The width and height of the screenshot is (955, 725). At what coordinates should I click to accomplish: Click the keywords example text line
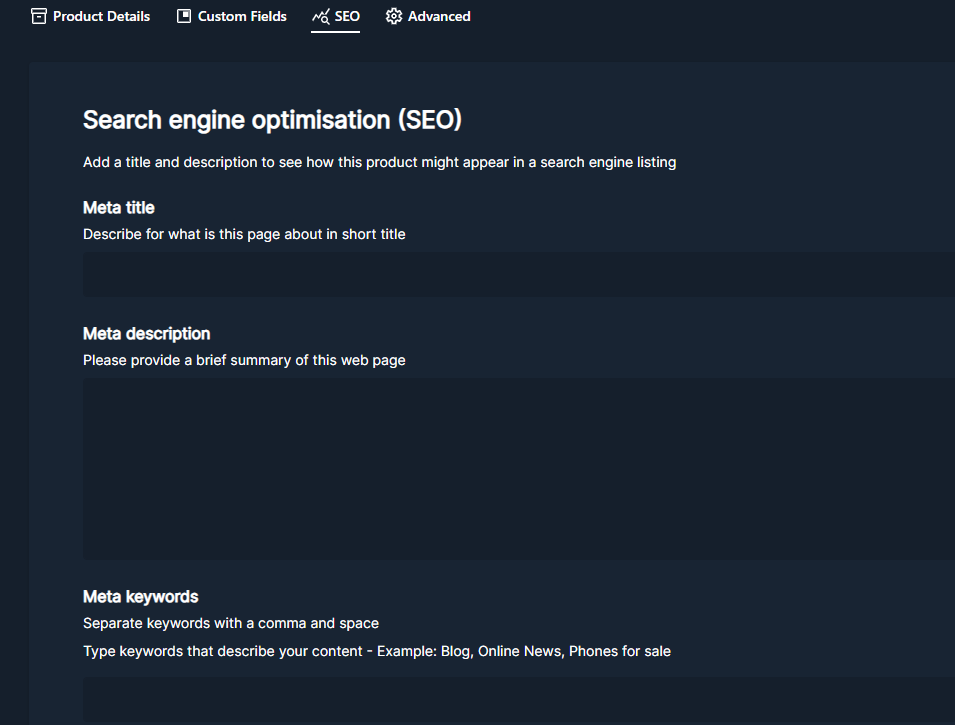377,651
